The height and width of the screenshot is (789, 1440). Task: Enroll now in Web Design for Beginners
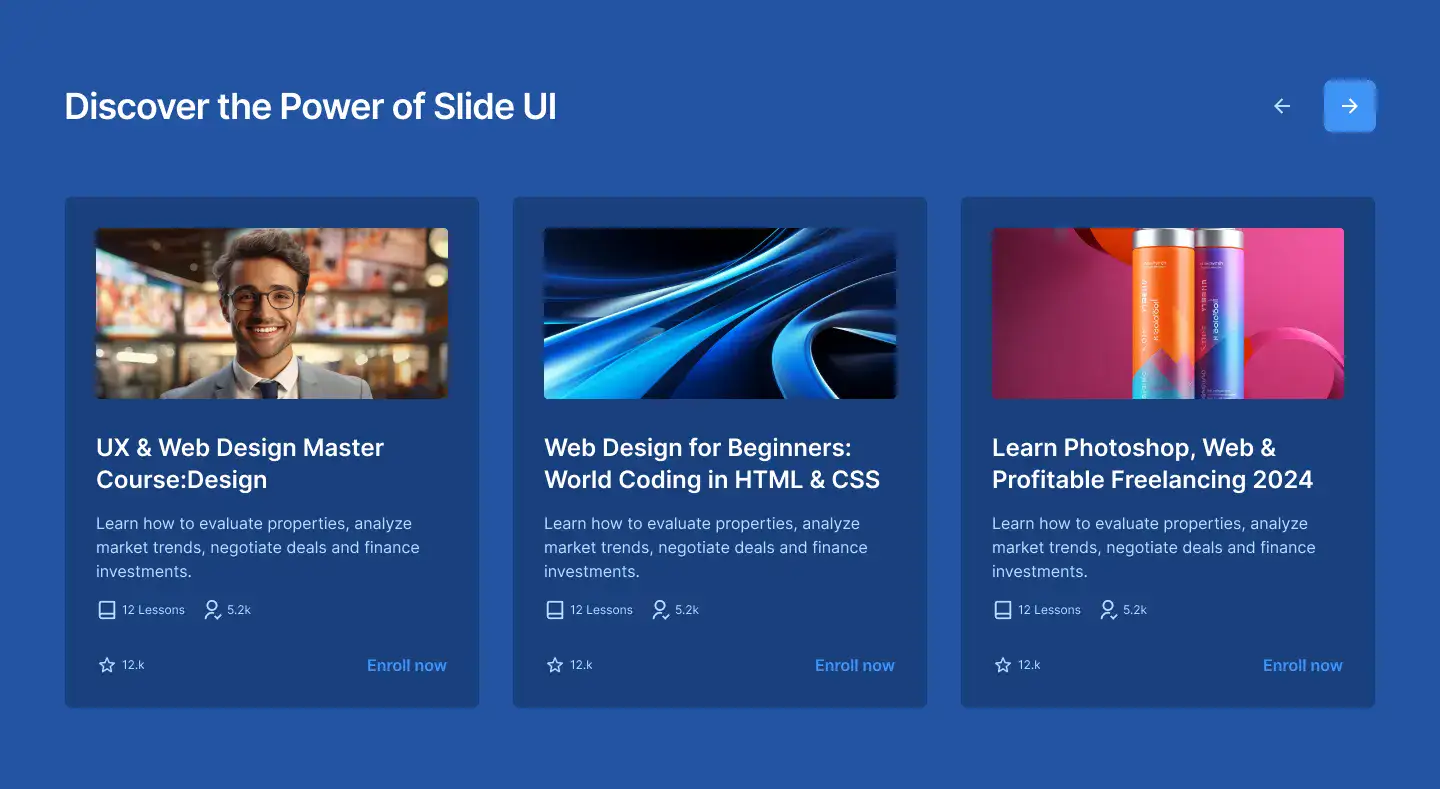(x=855, y=665)
